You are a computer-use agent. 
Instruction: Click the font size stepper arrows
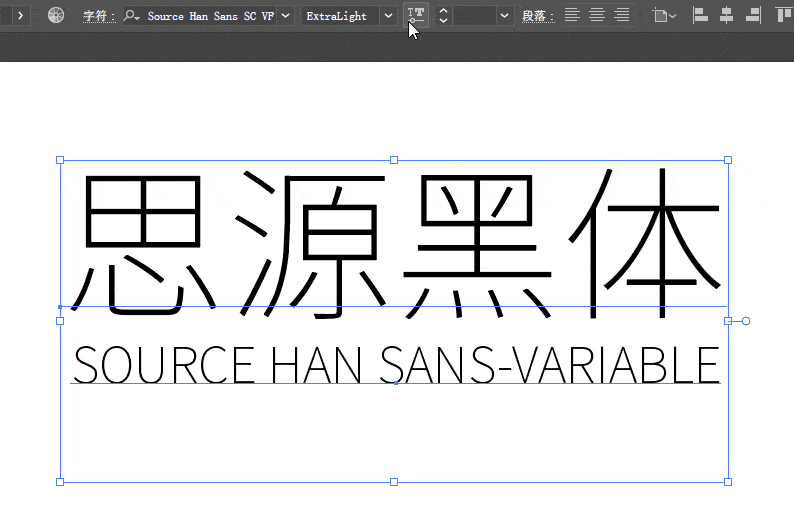444,16
